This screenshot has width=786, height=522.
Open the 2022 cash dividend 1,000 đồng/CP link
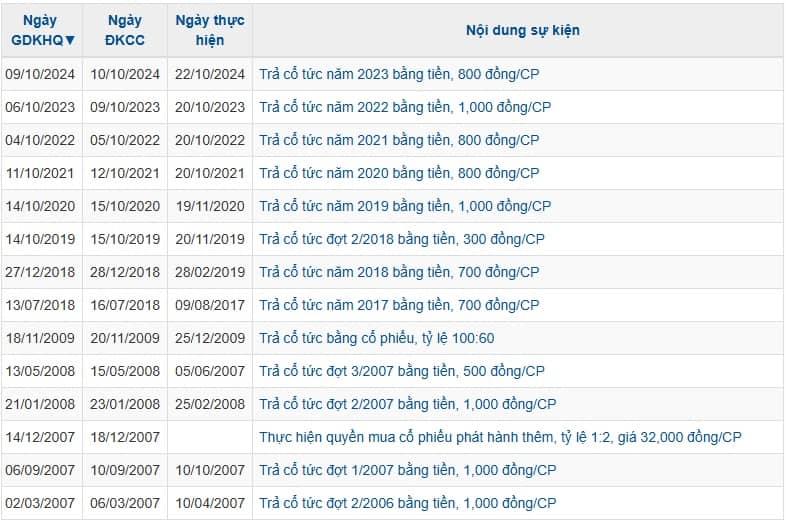click(405, 107)
